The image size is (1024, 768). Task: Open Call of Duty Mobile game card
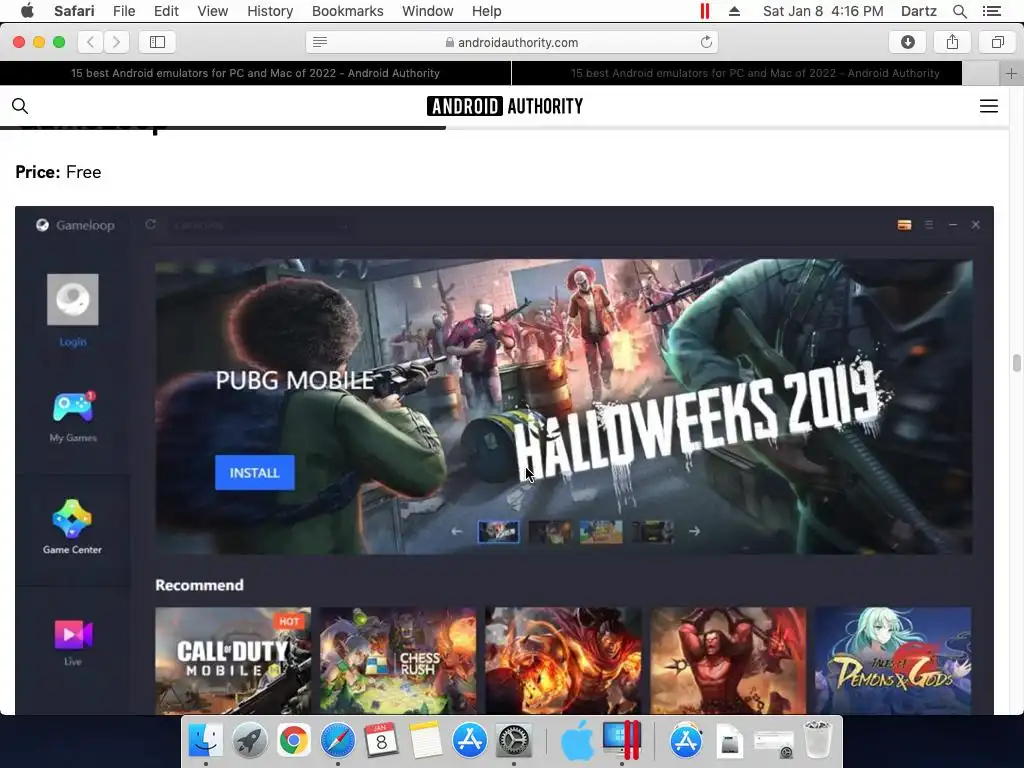tap(233, 660)
